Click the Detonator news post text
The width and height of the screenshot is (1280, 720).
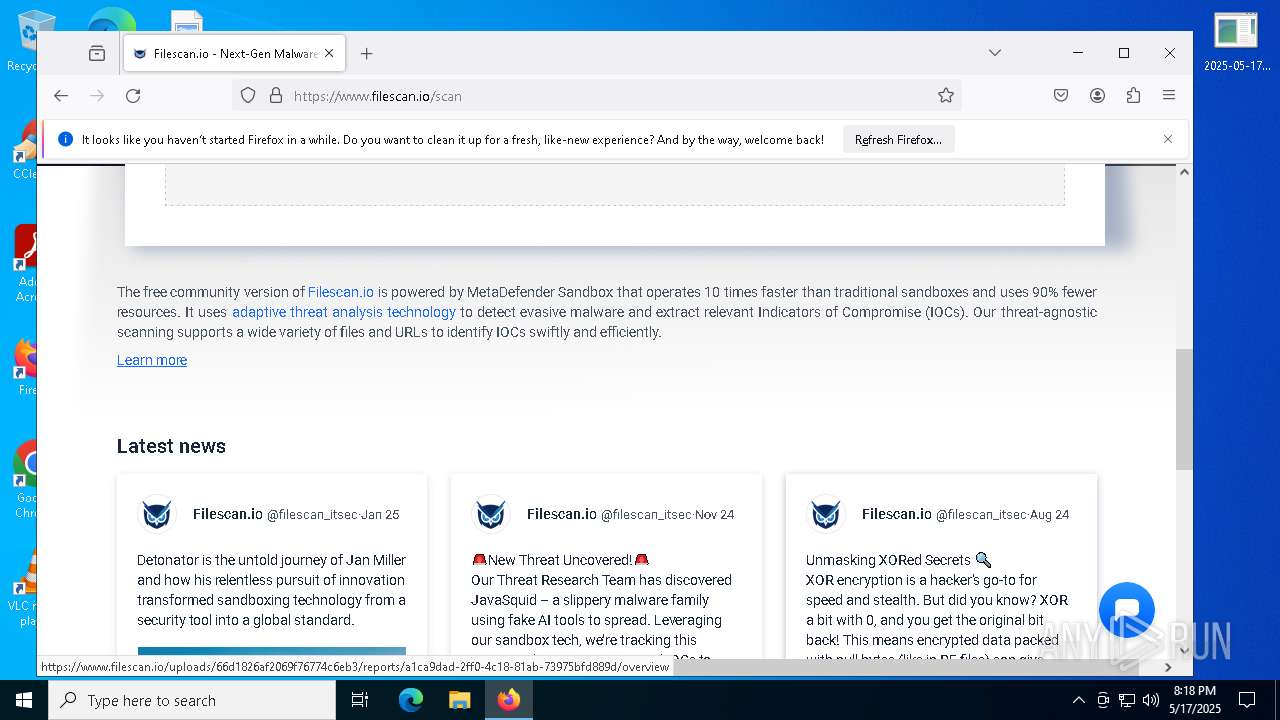[272, 590]
